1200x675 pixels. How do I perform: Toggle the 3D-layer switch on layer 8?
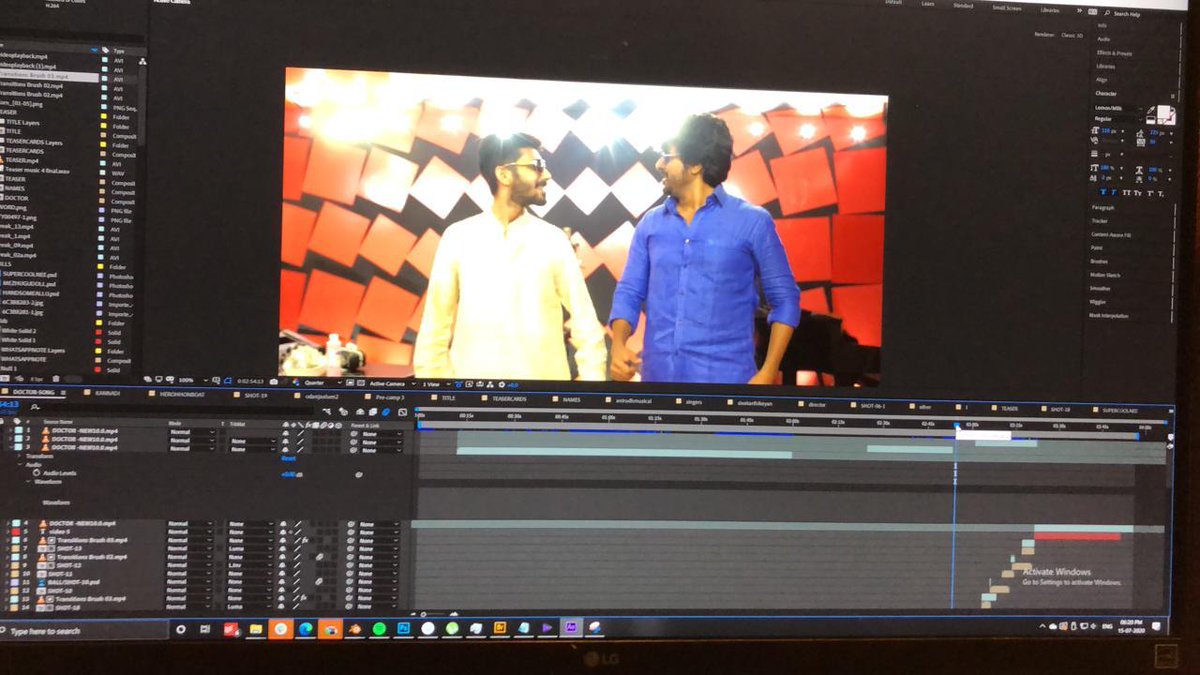click(333, 557)
